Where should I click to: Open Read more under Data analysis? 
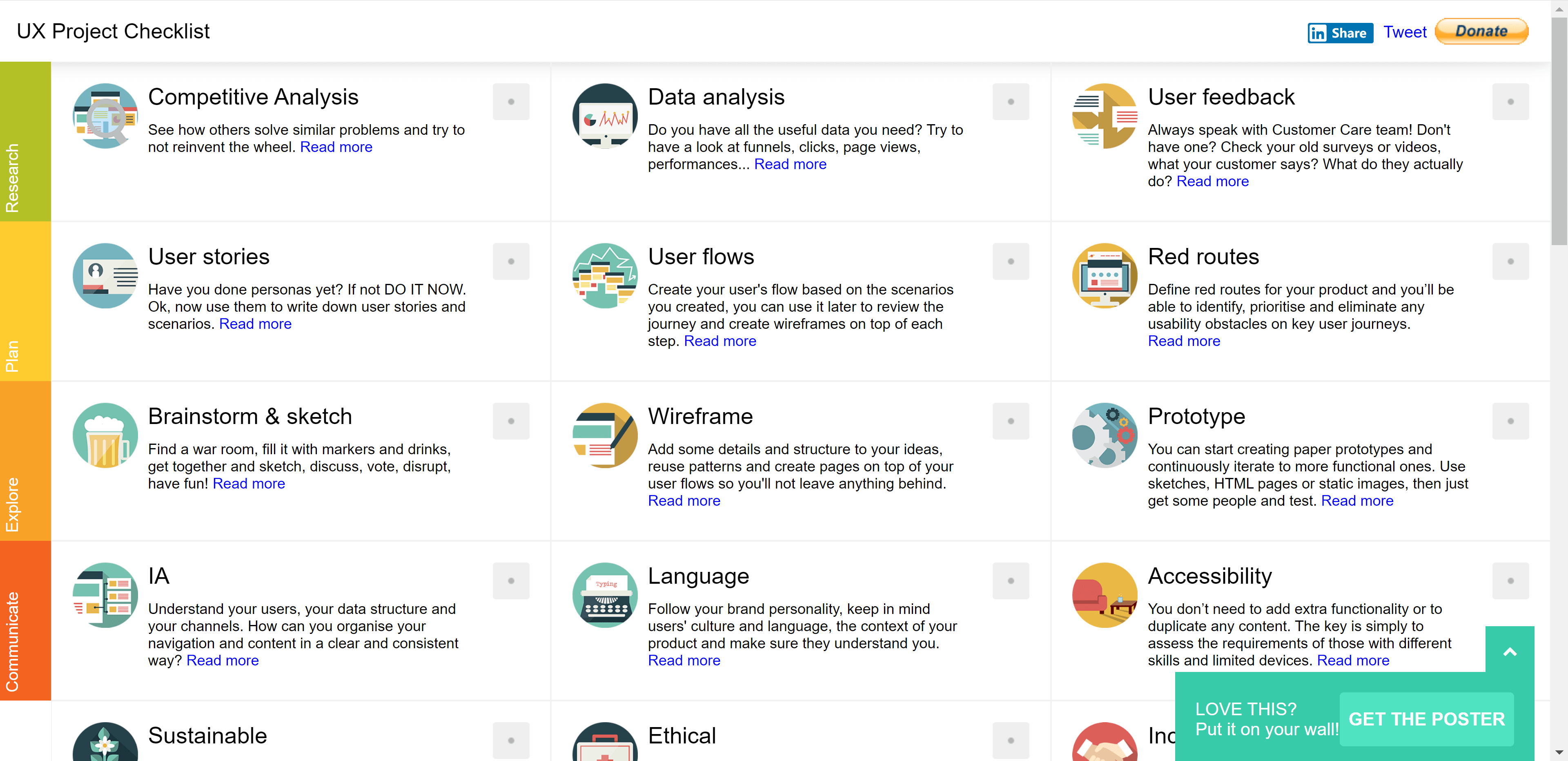790,164
